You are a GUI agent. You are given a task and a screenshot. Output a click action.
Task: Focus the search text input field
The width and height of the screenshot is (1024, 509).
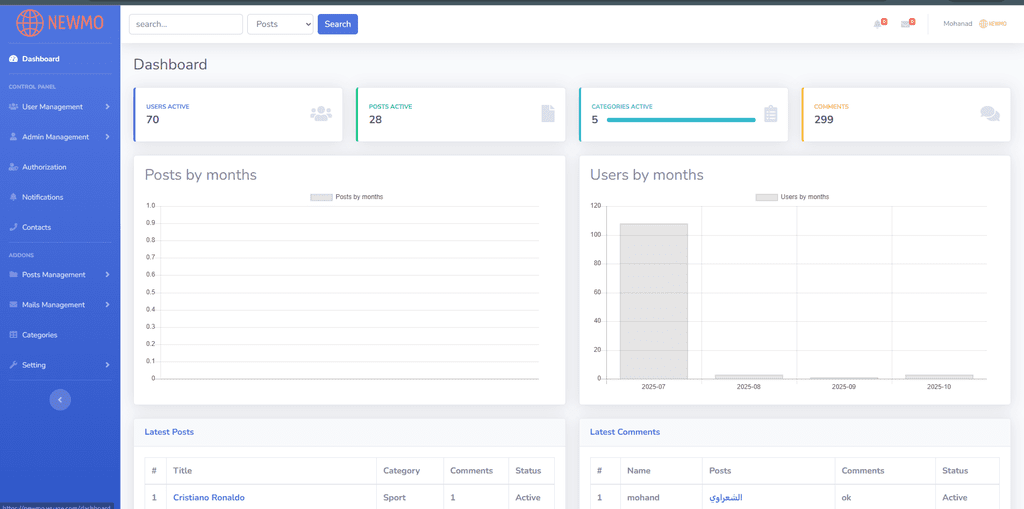pyautogui.click(x=186, y=24)
